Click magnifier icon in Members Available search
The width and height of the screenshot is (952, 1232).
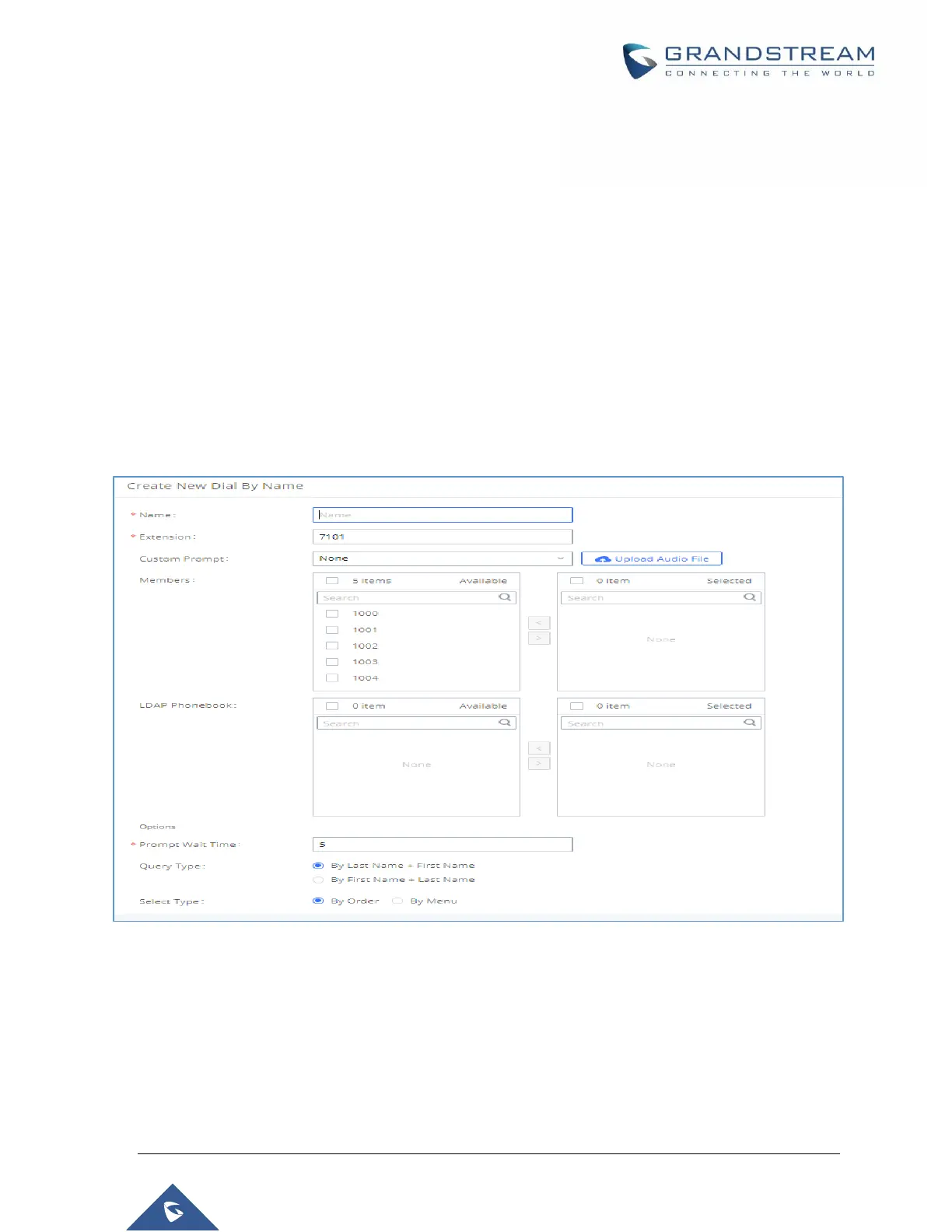[x=505, y=597]
